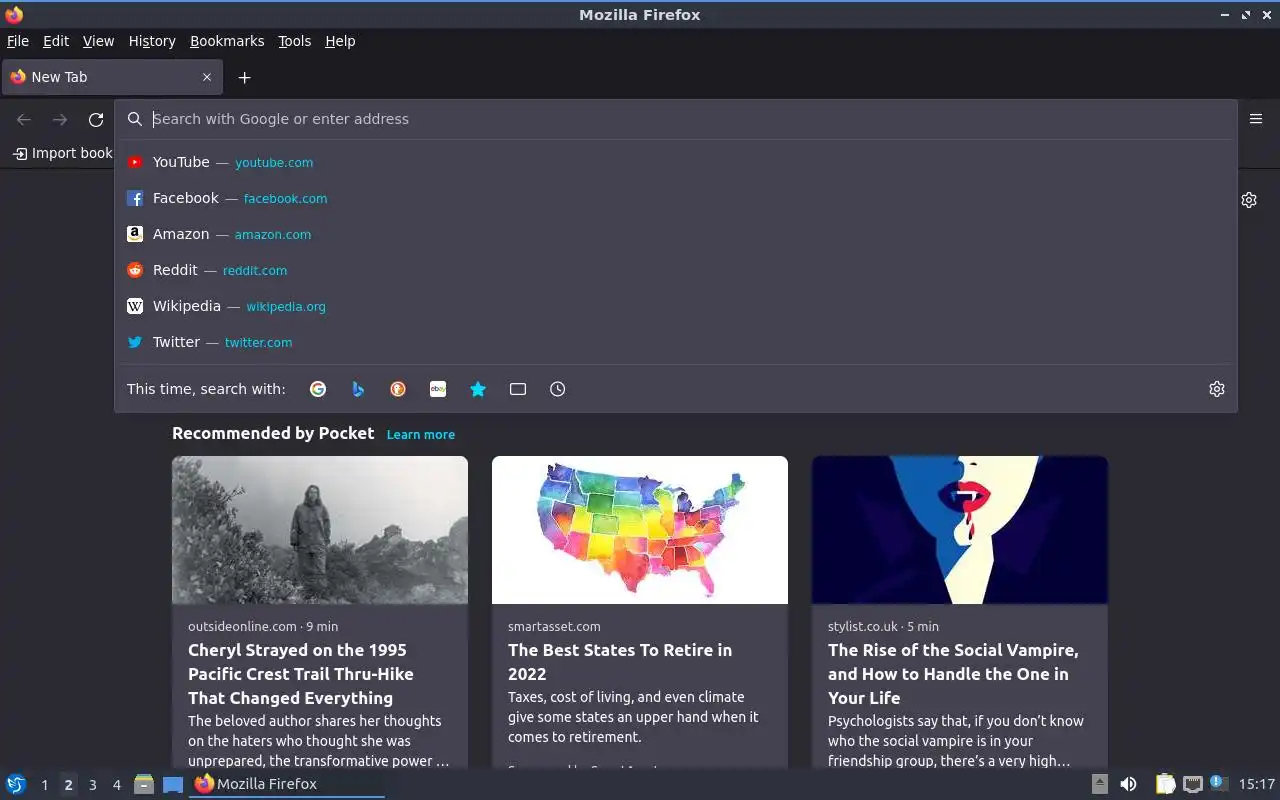Open the update notification tray icon
Viewport: 1280px width, 800px height.
tap(1218, 783)
